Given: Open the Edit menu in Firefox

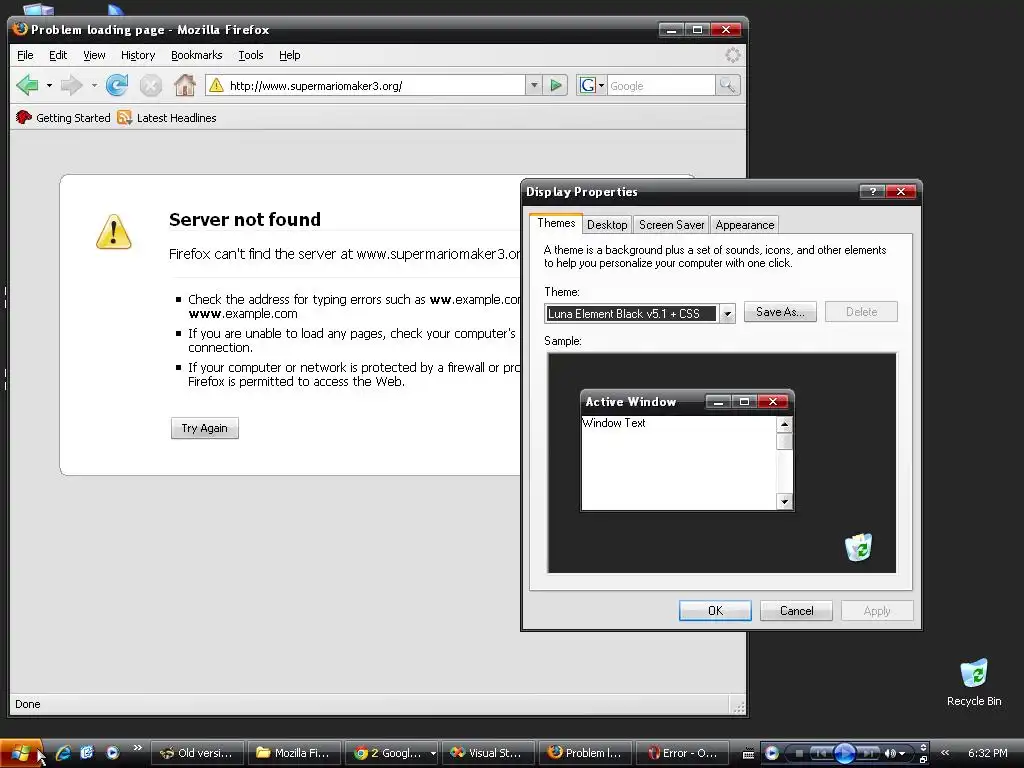Looking at the screenshot, I should 58,56.
